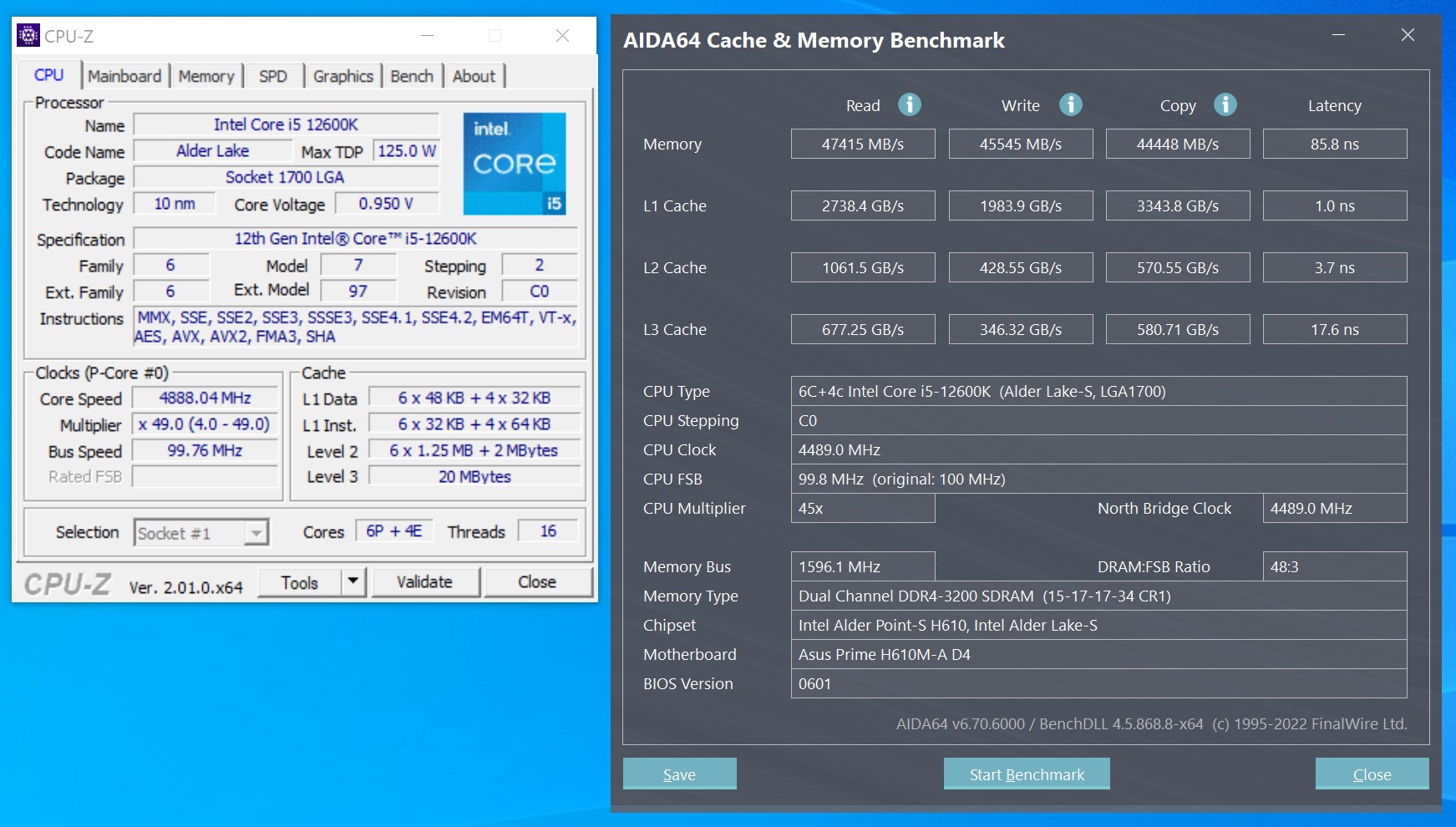Switch to the CPU tab
This screenshot has width=1456, height=827.
pyautogui.click(x=49, y=75)
